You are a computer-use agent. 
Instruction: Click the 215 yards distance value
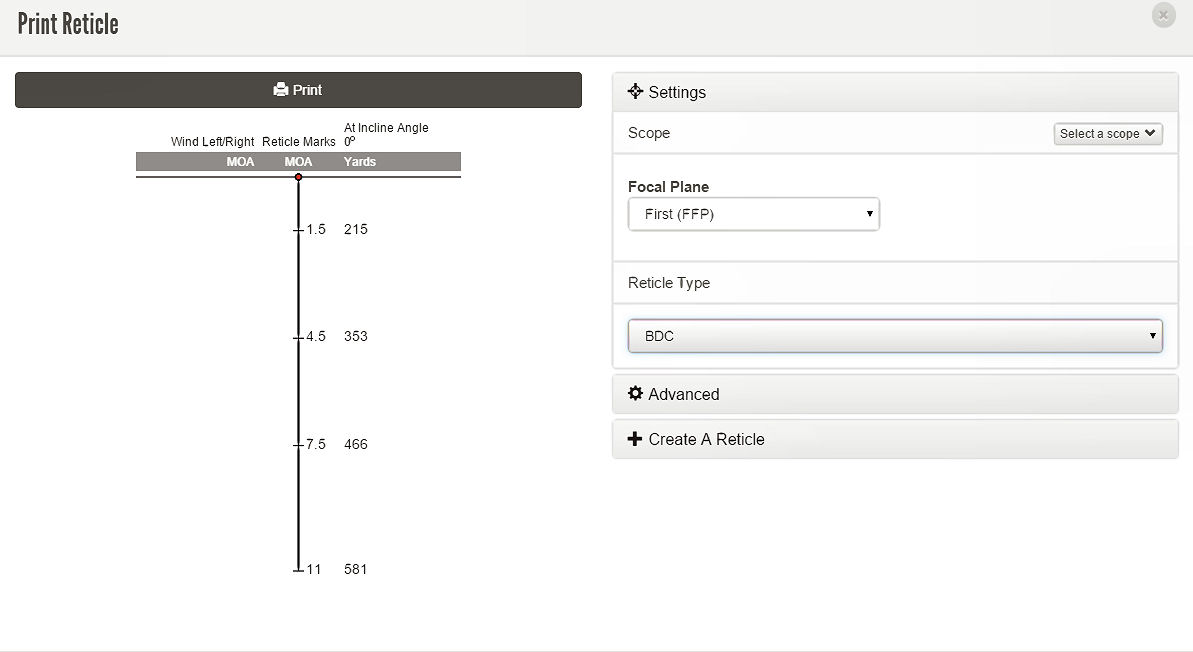coord(356,230)
